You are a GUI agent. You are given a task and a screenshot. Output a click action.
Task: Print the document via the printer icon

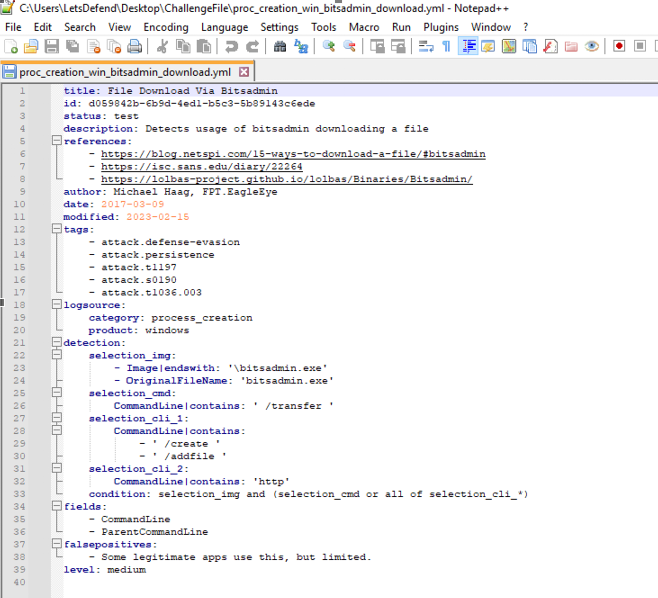tap(134, 46)
